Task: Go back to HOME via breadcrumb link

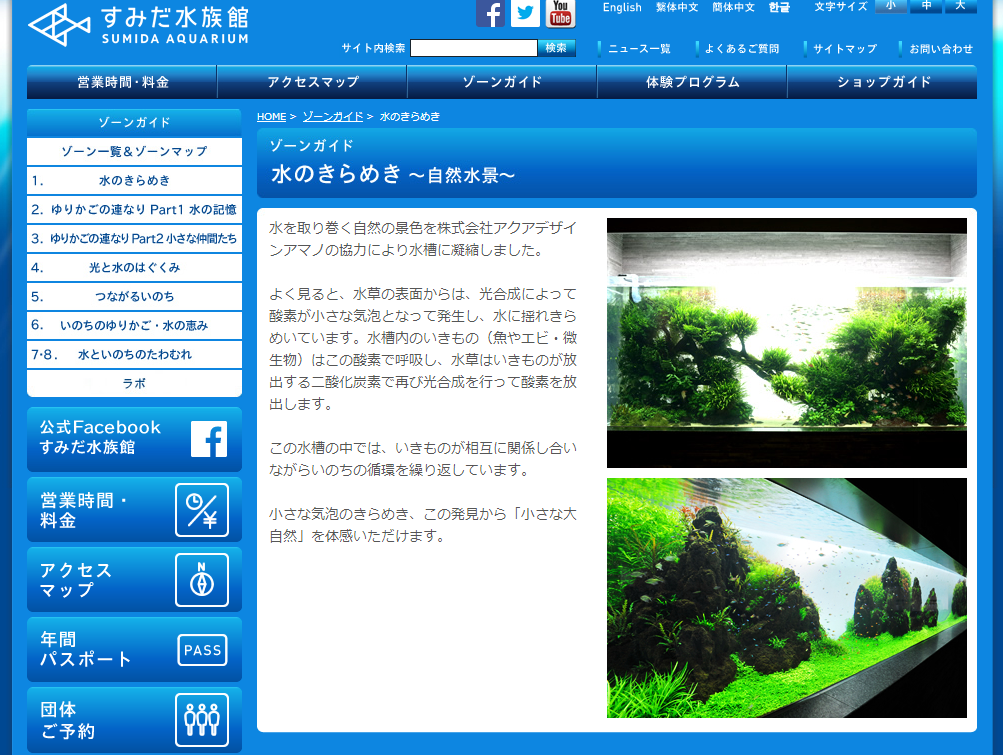Action: [x=270, y=116]
